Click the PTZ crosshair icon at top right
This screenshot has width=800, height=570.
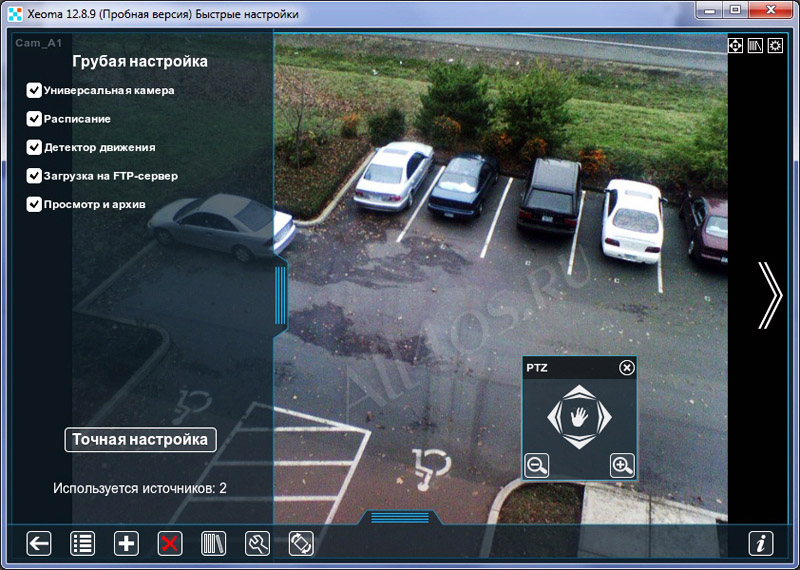[x=735, y=45]
